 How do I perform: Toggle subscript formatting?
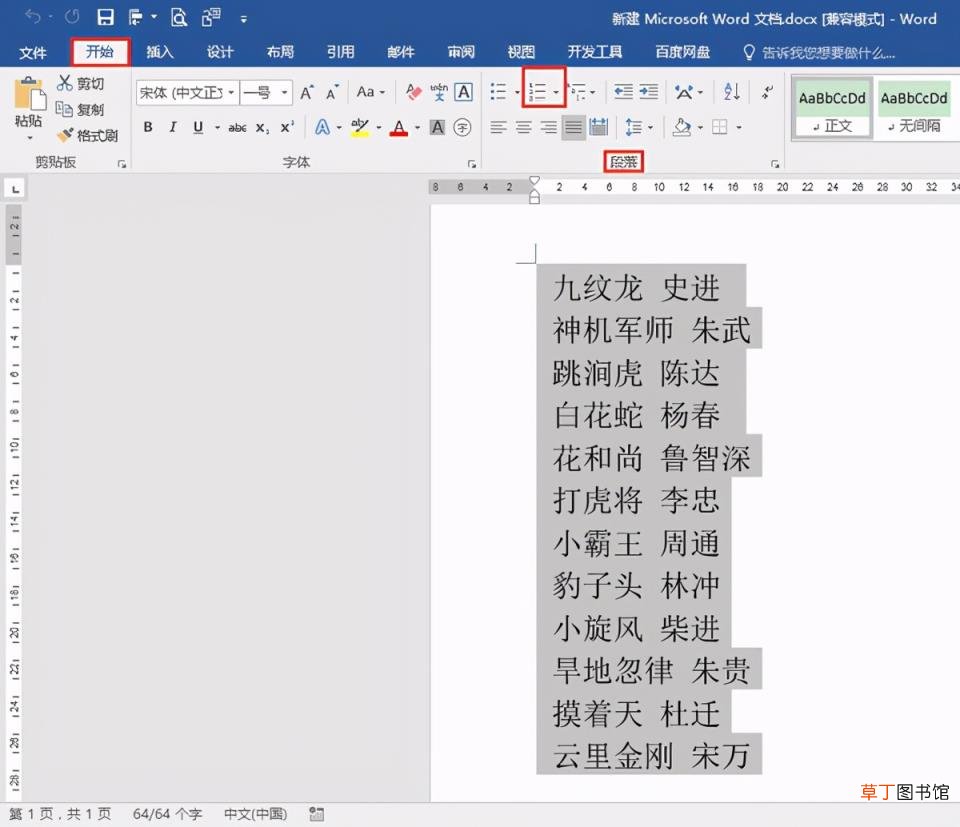[x=262, y=128]
